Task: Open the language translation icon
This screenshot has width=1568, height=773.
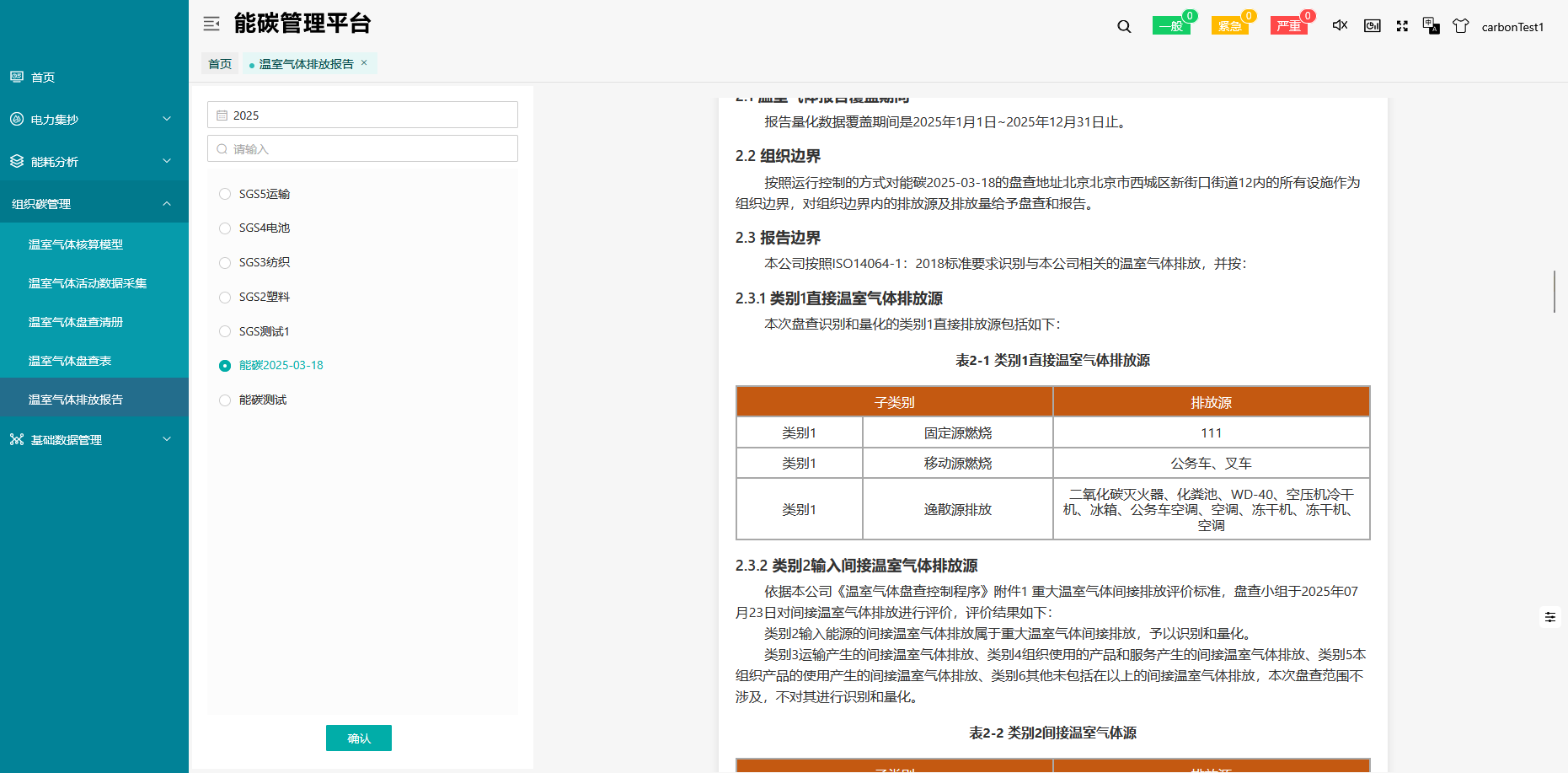Action: pyautogui.click(x=1431, y=26)
